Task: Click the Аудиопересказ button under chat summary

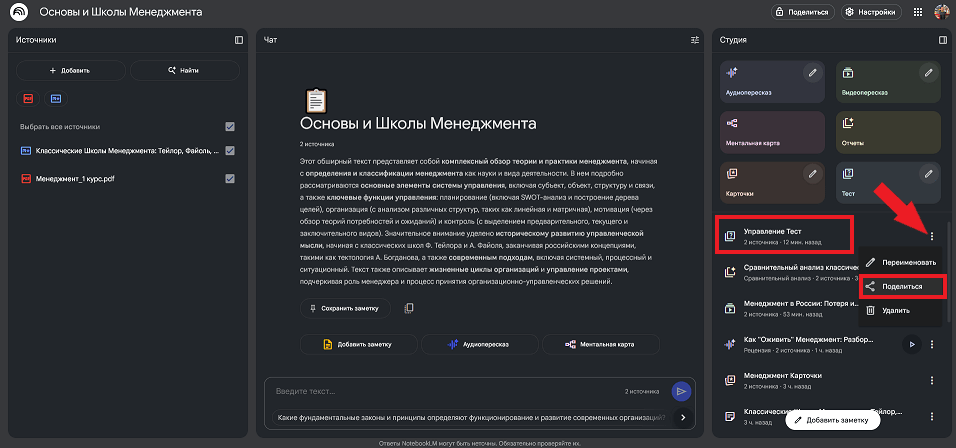Action: [480, 344]
